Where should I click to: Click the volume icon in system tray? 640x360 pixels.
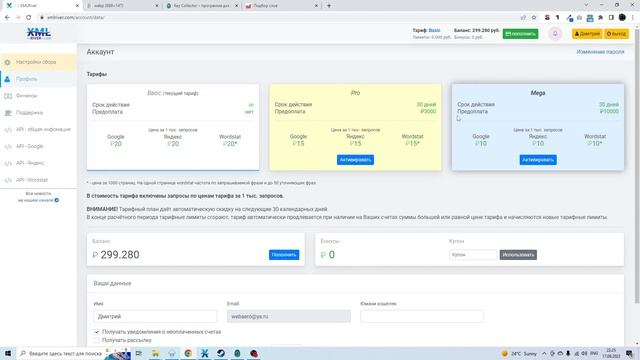click(584, 353)
